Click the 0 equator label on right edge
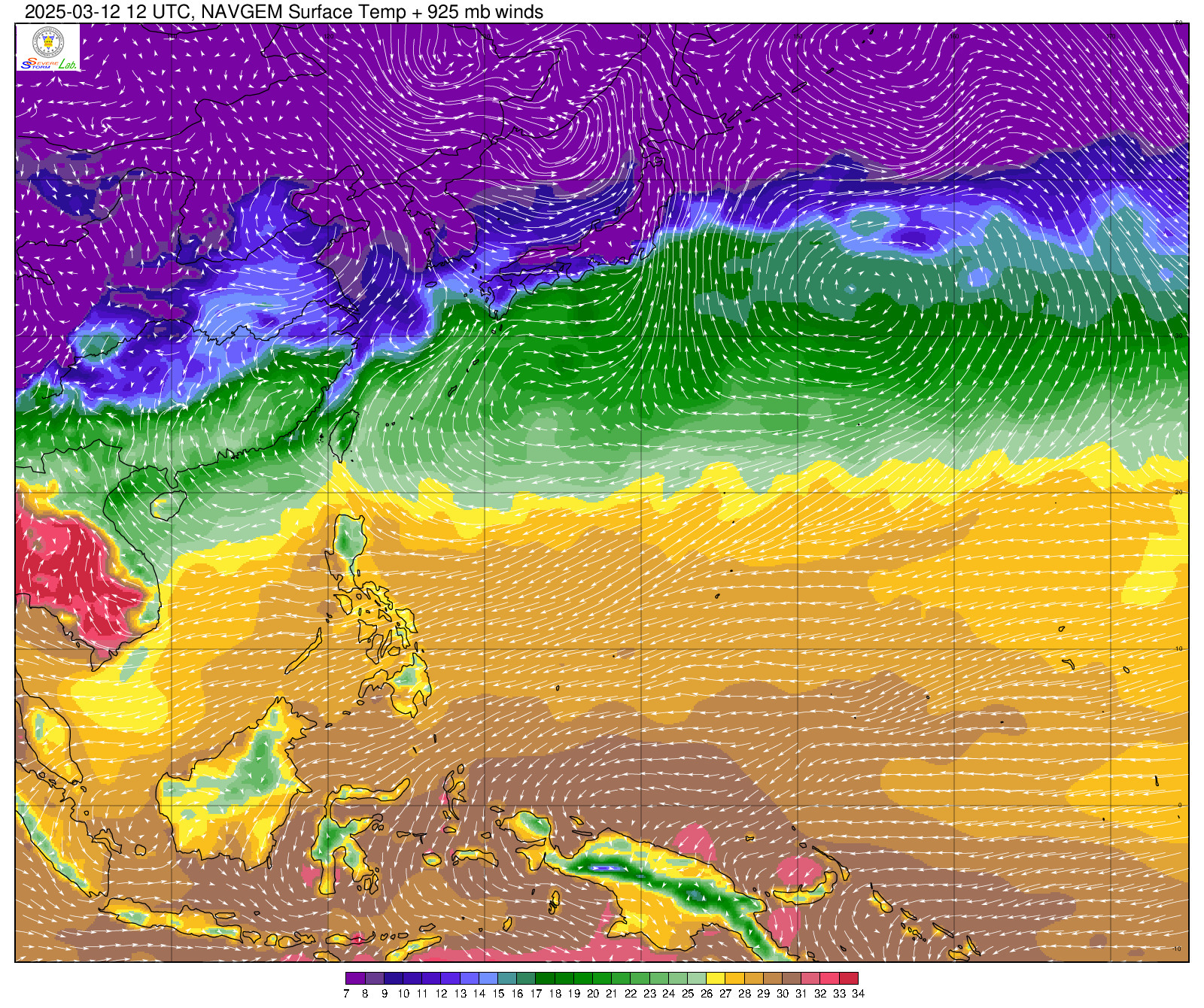 point(1179,805)
